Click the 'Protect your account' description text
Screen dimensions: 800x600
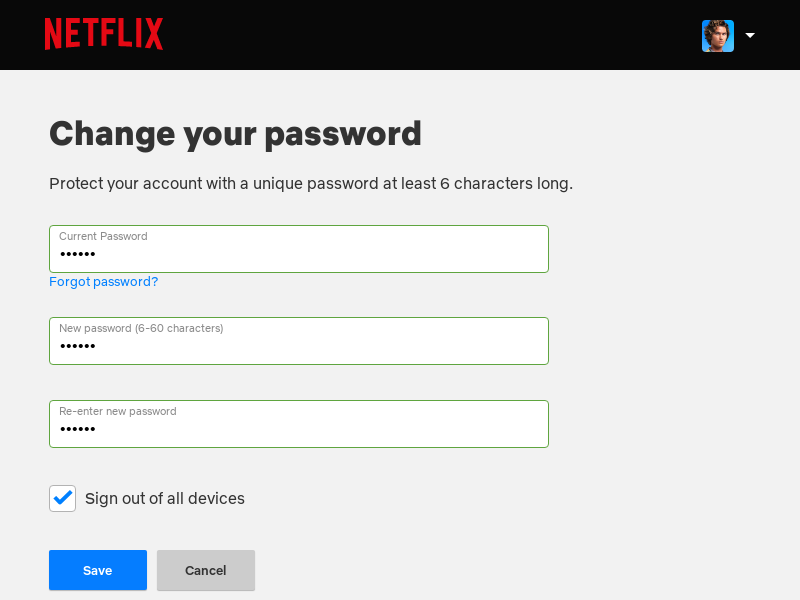pos(310,184)
